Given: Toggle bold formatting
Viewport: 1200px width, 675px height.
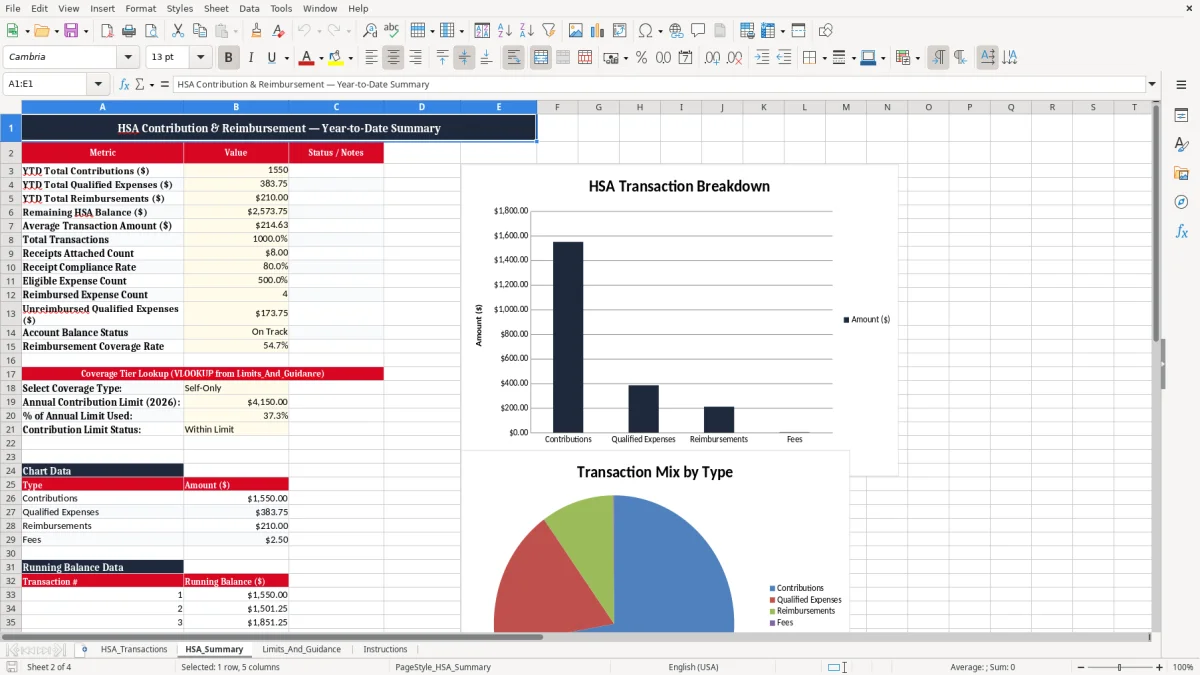Looking at the screenshot, I should [228, 58].
